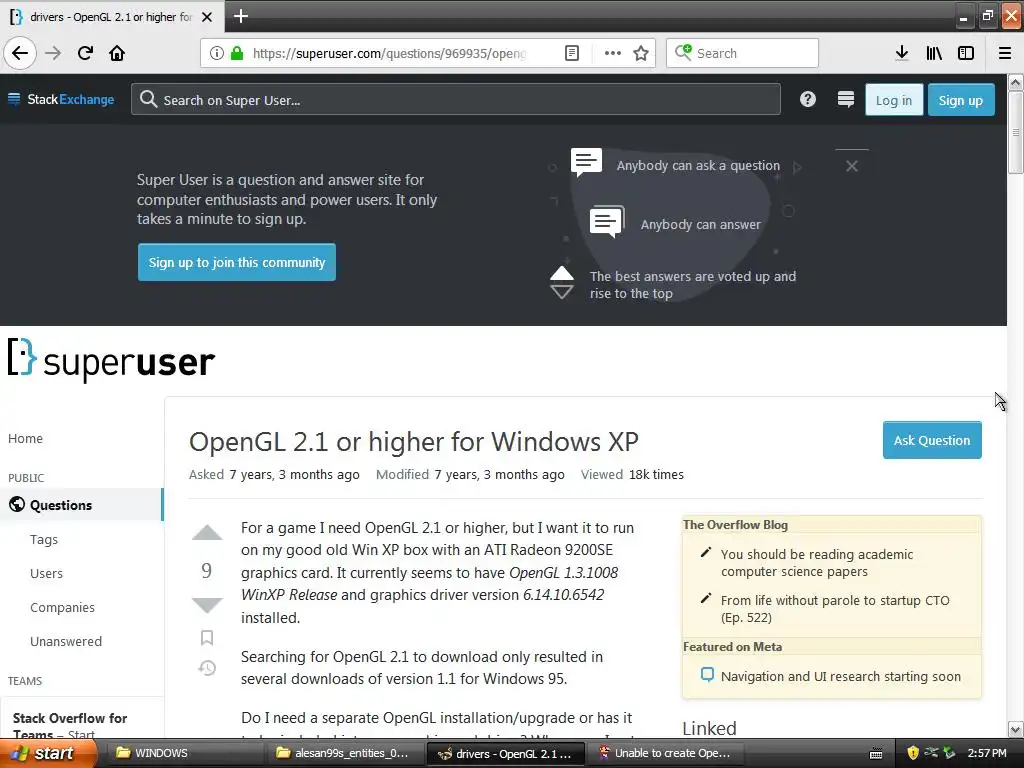Open the question title OpenGL 2.1 link

point(413,442)
